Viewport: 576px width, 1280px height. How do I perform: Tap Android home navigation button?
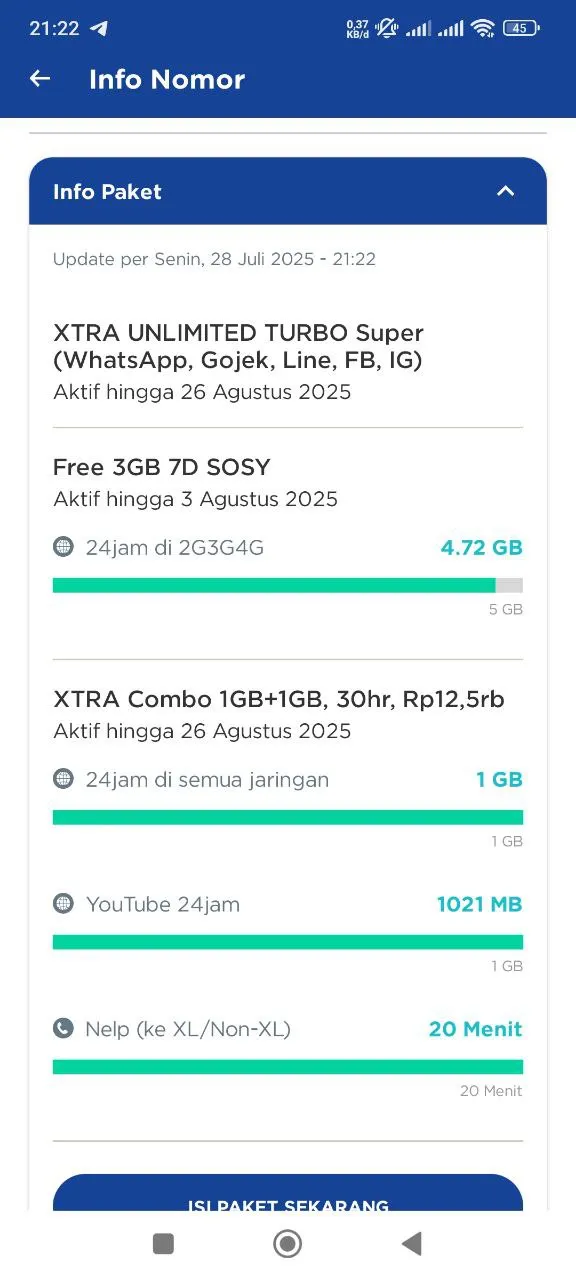coord(288,1243)
